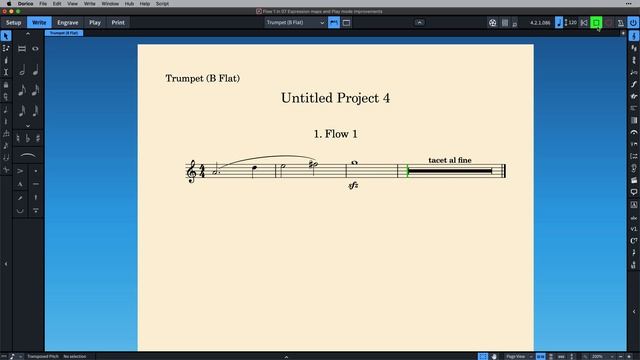640x360 pixels.
Task: Apply the staccato articulation
Action: (x=36, y=171)
